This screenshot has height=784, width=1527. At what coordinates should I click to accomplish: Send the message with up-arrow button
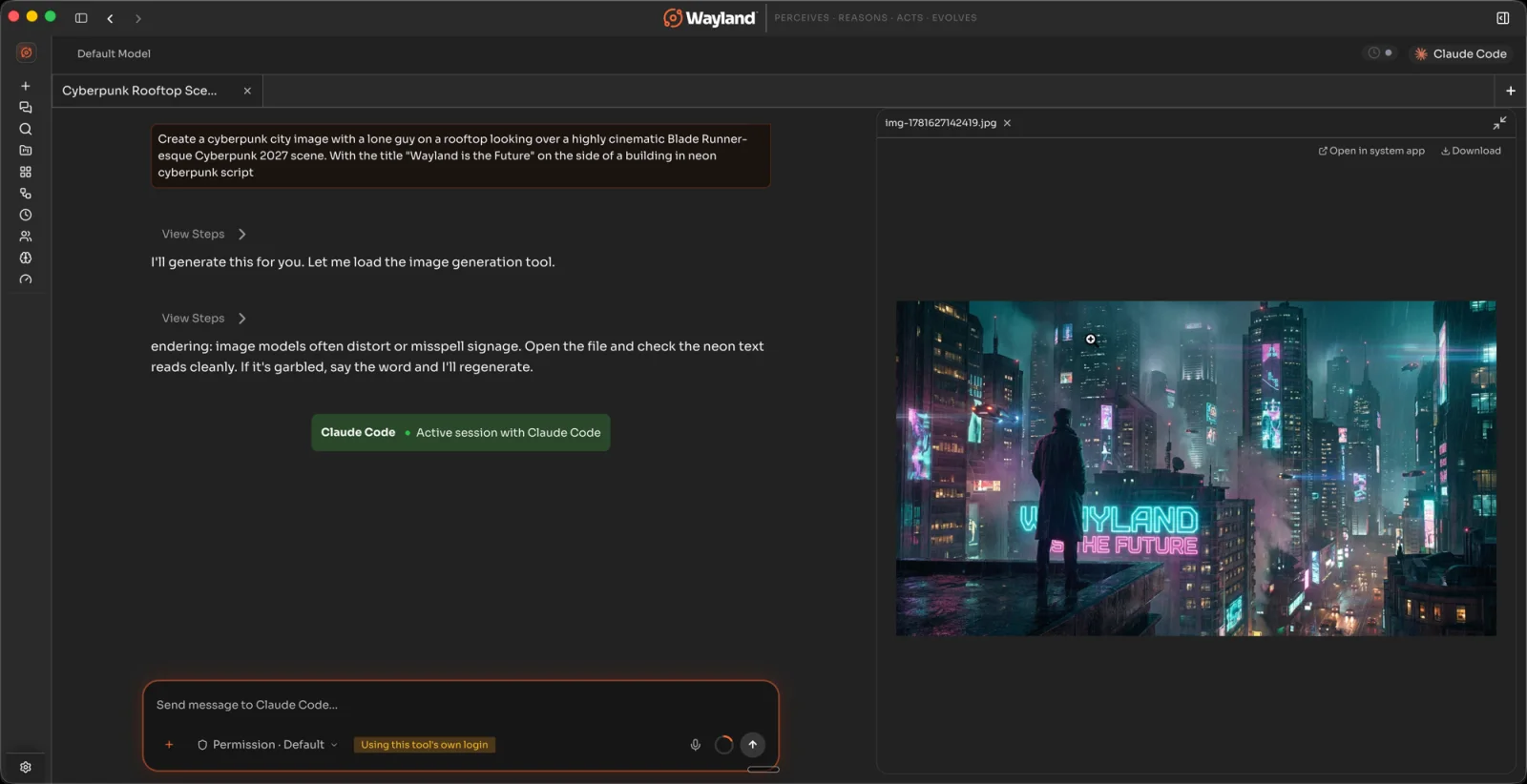(753, 745)
